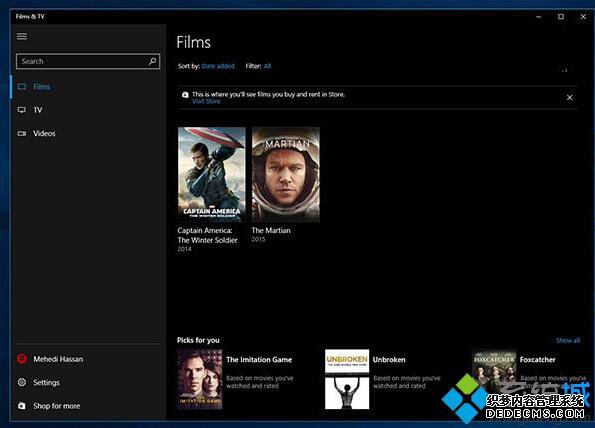Open the Films section
Image resolution: width=595 pixels, height=428 pixels.
pos(88,87)
